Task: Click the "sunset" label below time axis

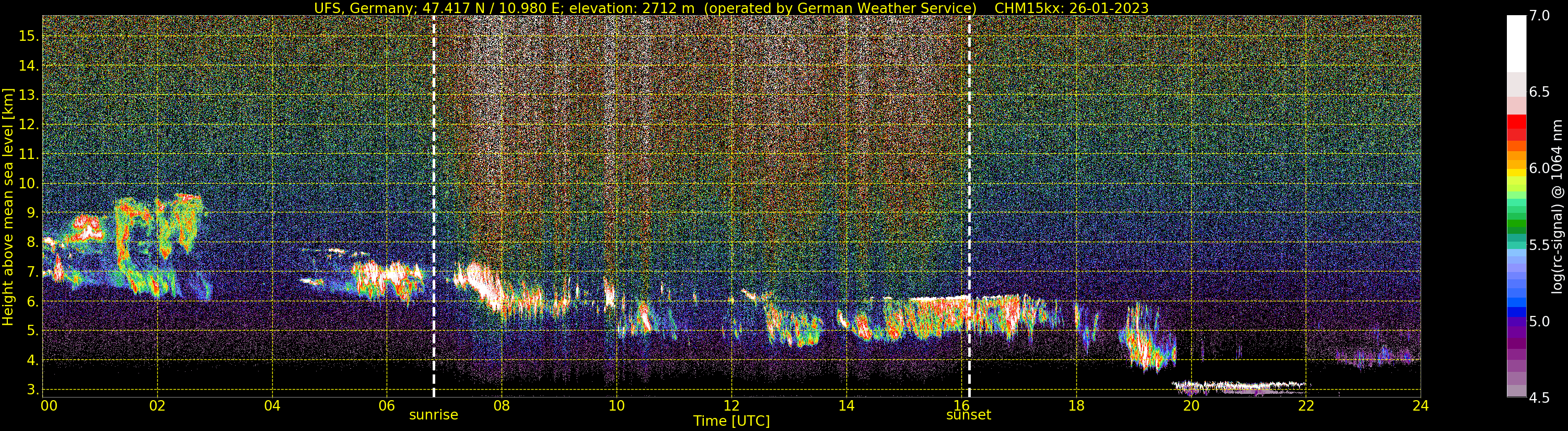Action: point(968,415)
